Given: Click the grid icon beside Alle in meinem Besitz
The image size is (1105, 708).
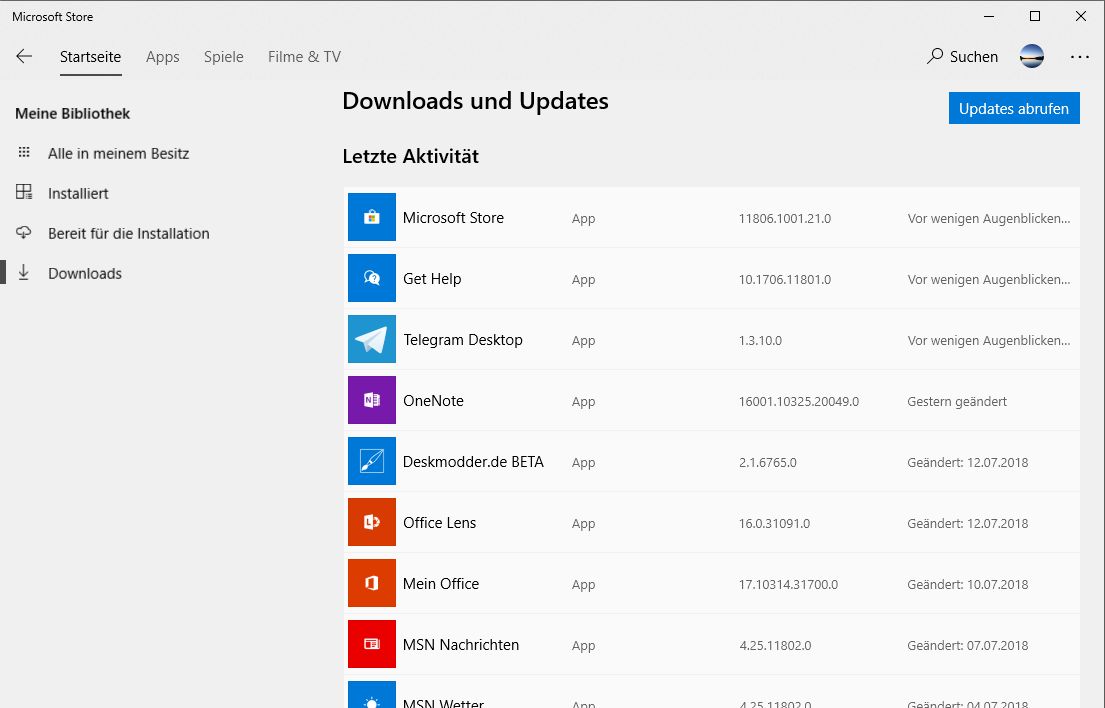Looking at the screenshot, I should (24, 152).
